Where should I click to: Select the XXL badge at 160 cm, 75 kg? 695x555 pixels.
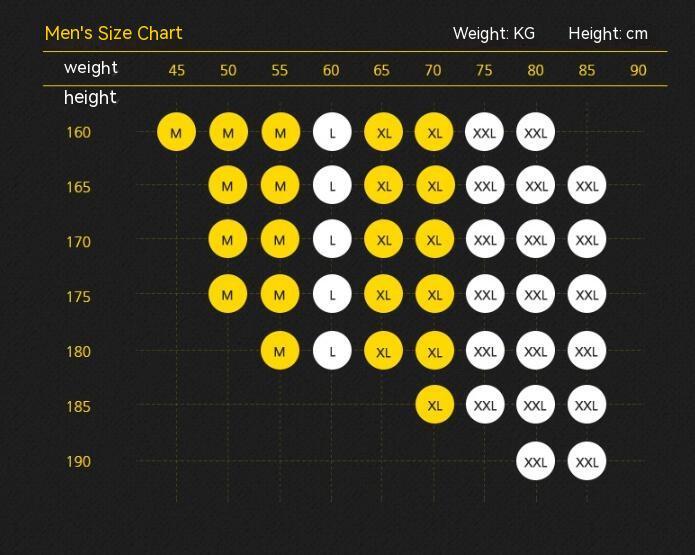coord(485,132)
